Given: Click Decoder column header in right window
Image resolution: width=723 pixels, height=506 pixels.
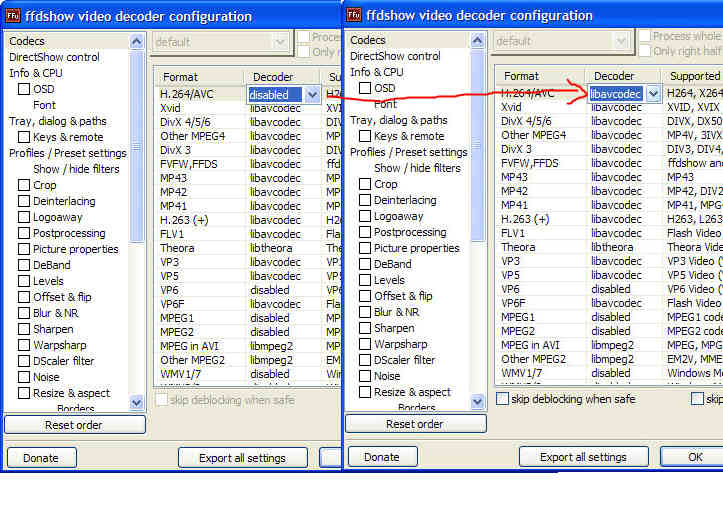Looking at the screenshot, I should point(622,76).
